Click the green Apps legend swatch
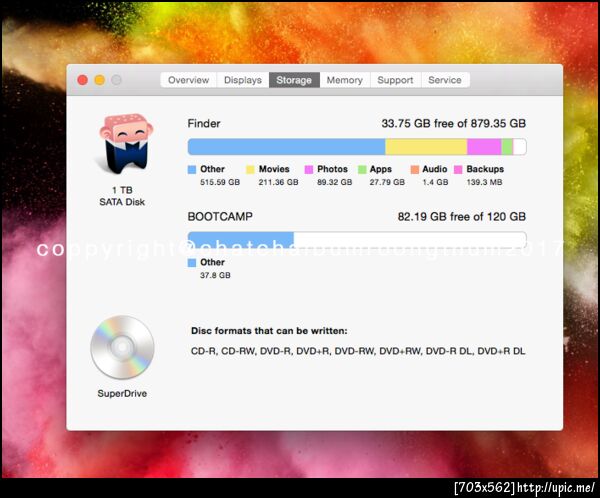The image size is (600, 498). [x=362, y=170]
